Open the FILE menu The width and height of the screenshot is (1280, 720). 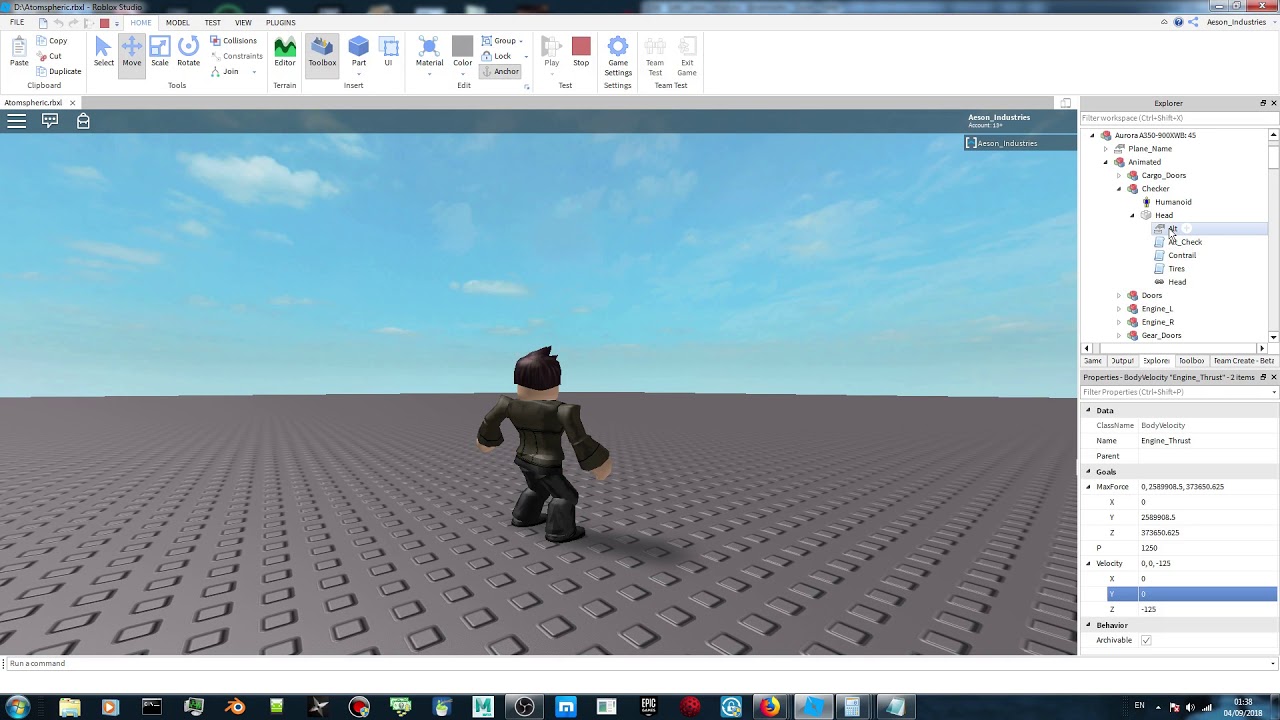(17, 22)
